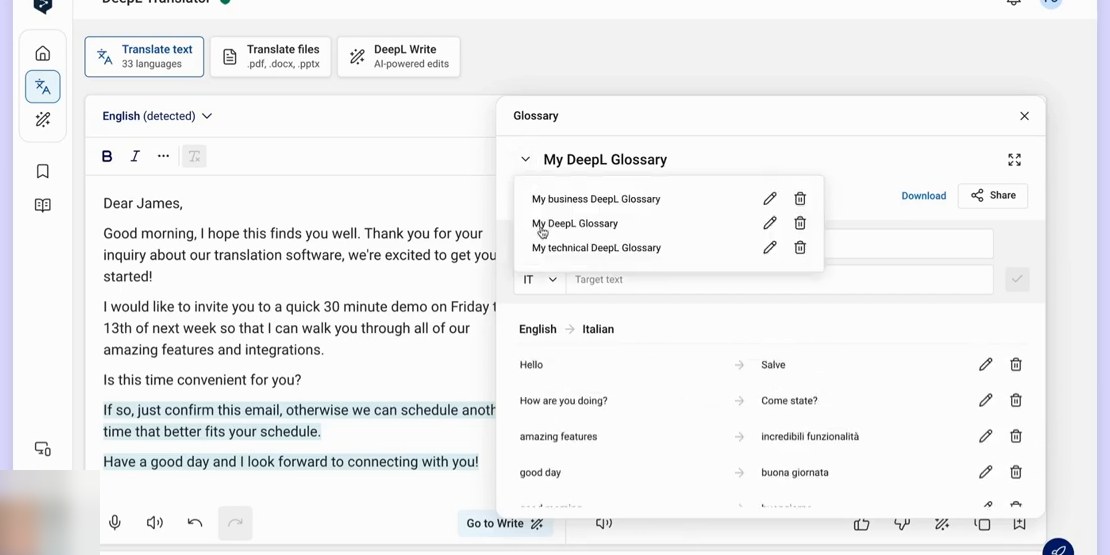This screenshot has width=1110, height=555.
Task: Click the DeepL logo at top left
Action: coord(43,6)
